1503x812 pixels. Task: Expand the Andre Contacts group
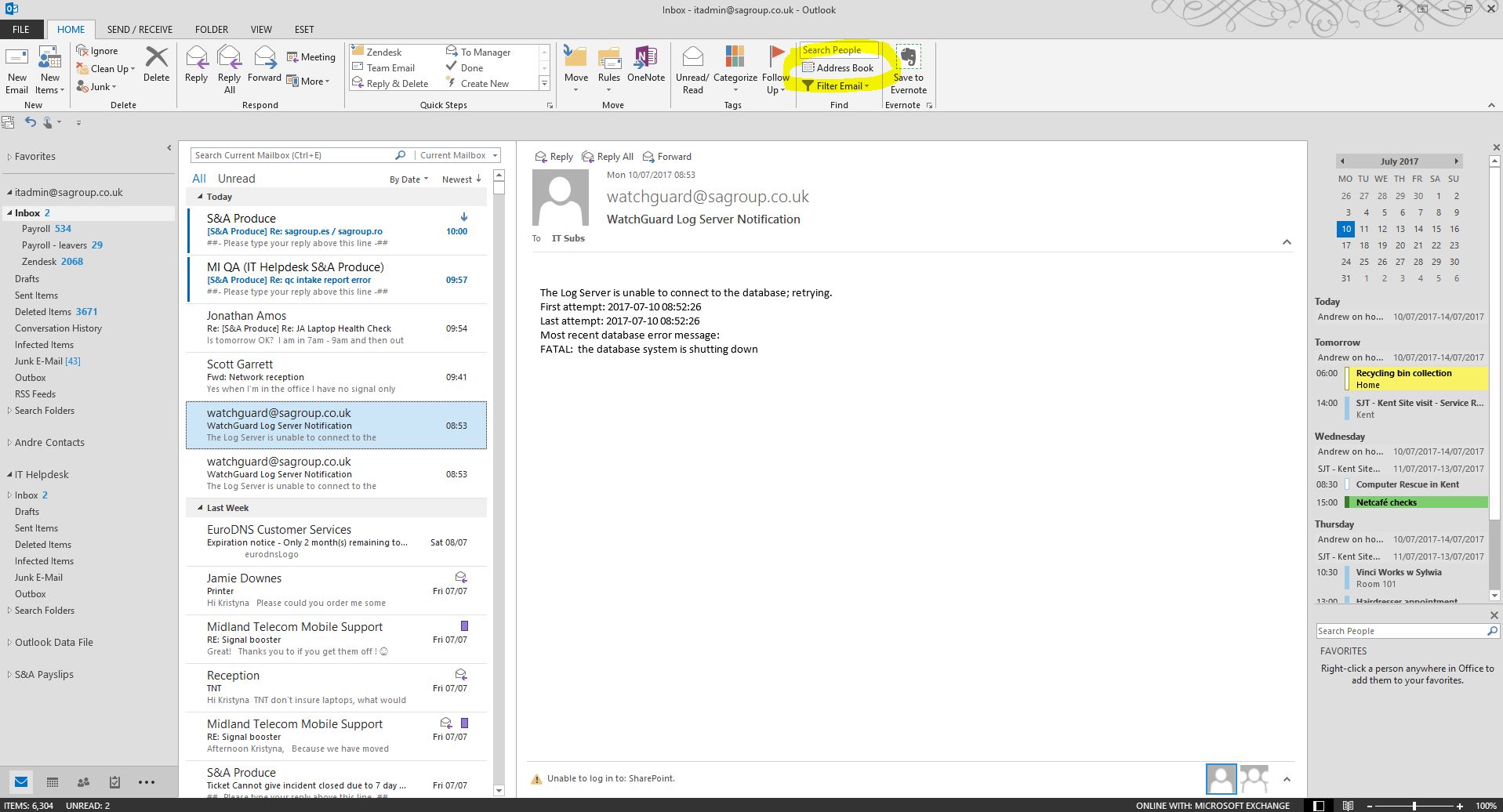(x=9, y=443)
